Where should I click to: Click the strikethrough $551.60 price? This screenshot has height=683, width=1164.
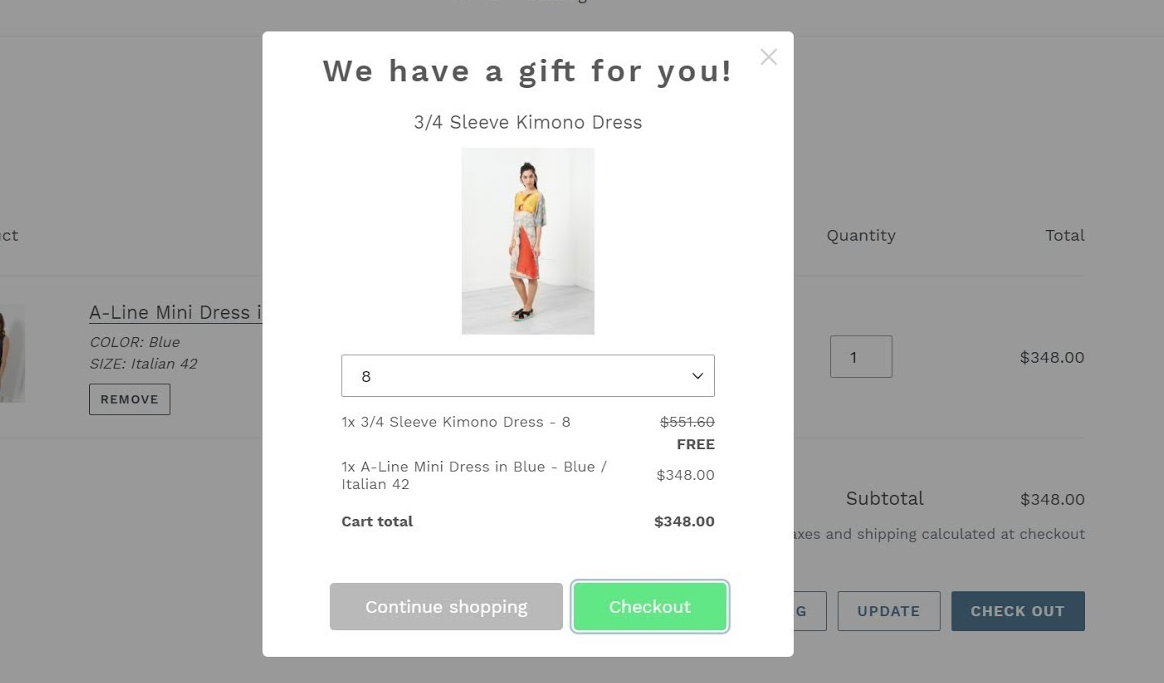[686, 421]
